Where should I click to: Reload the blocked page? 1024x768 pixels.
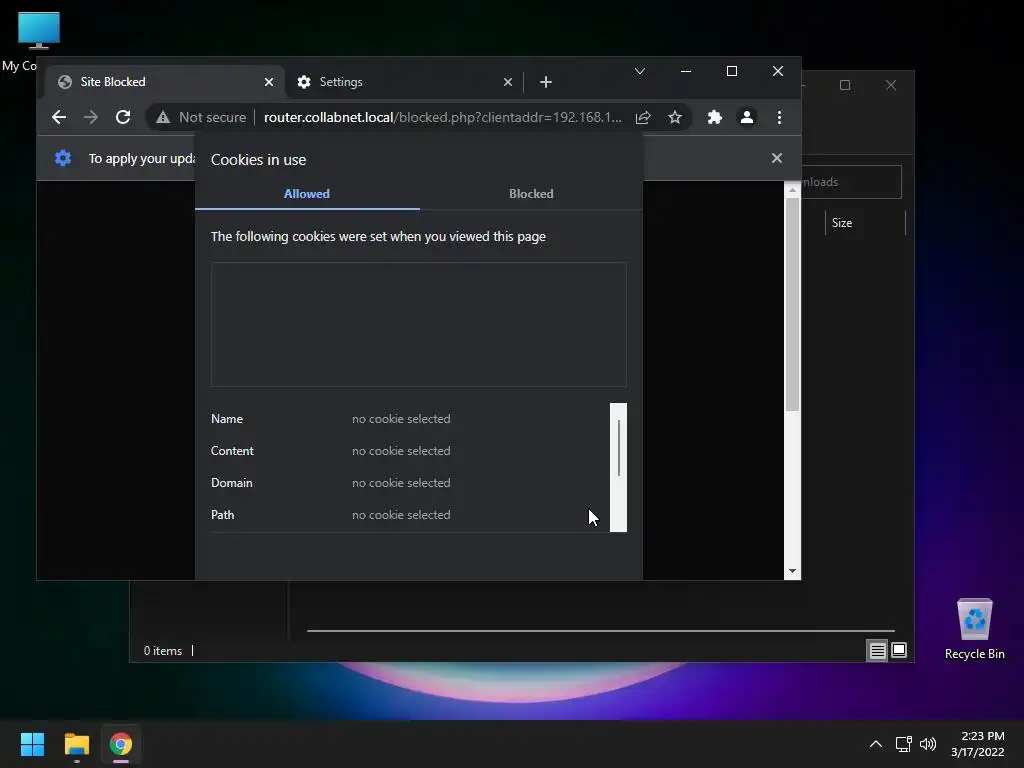coord(123,118)
